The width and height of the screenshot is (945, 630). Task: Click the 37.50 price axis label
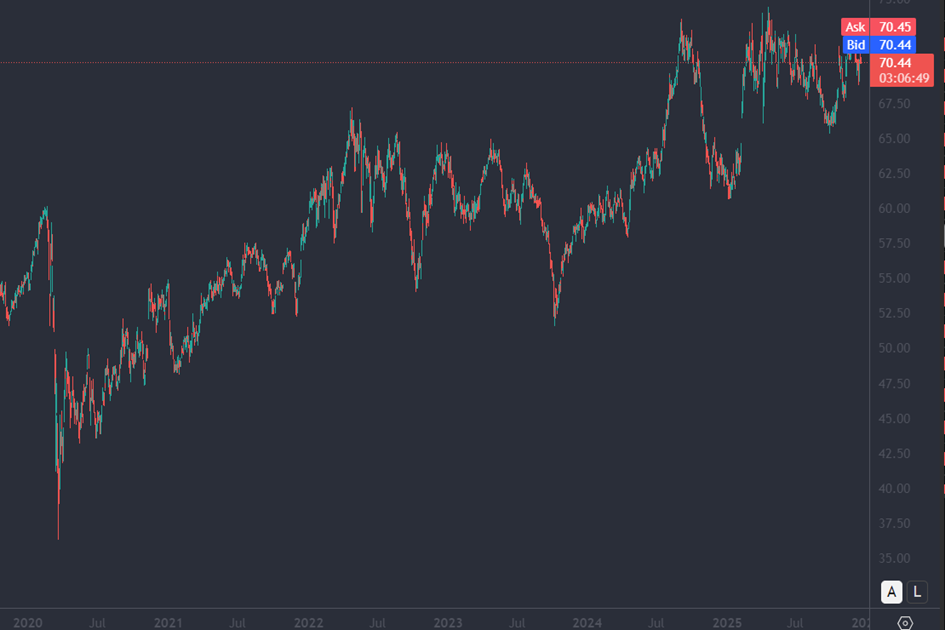[x=894, y=524]
